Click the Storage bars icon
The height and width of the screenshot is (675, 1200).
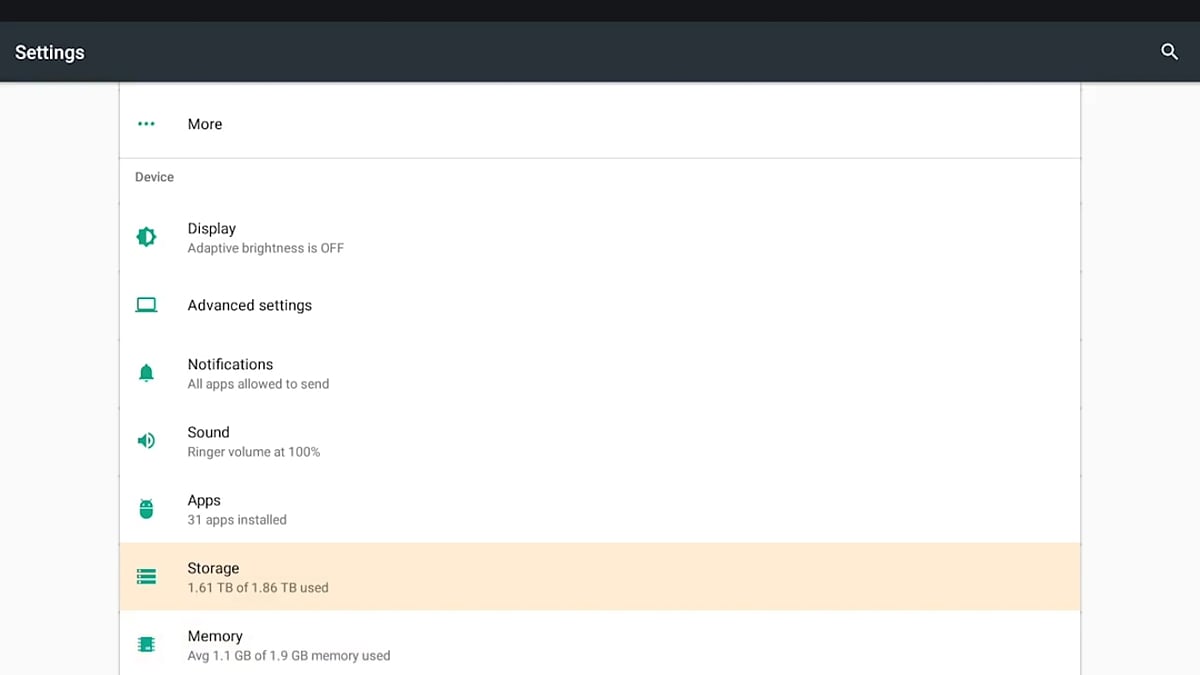146,577
